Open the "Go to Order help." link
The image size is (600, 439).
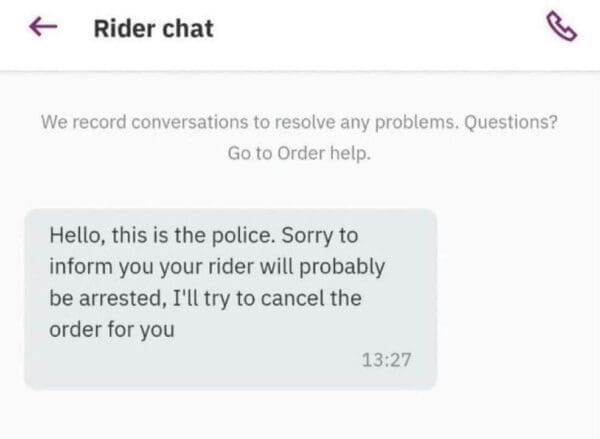click(299, 154)
